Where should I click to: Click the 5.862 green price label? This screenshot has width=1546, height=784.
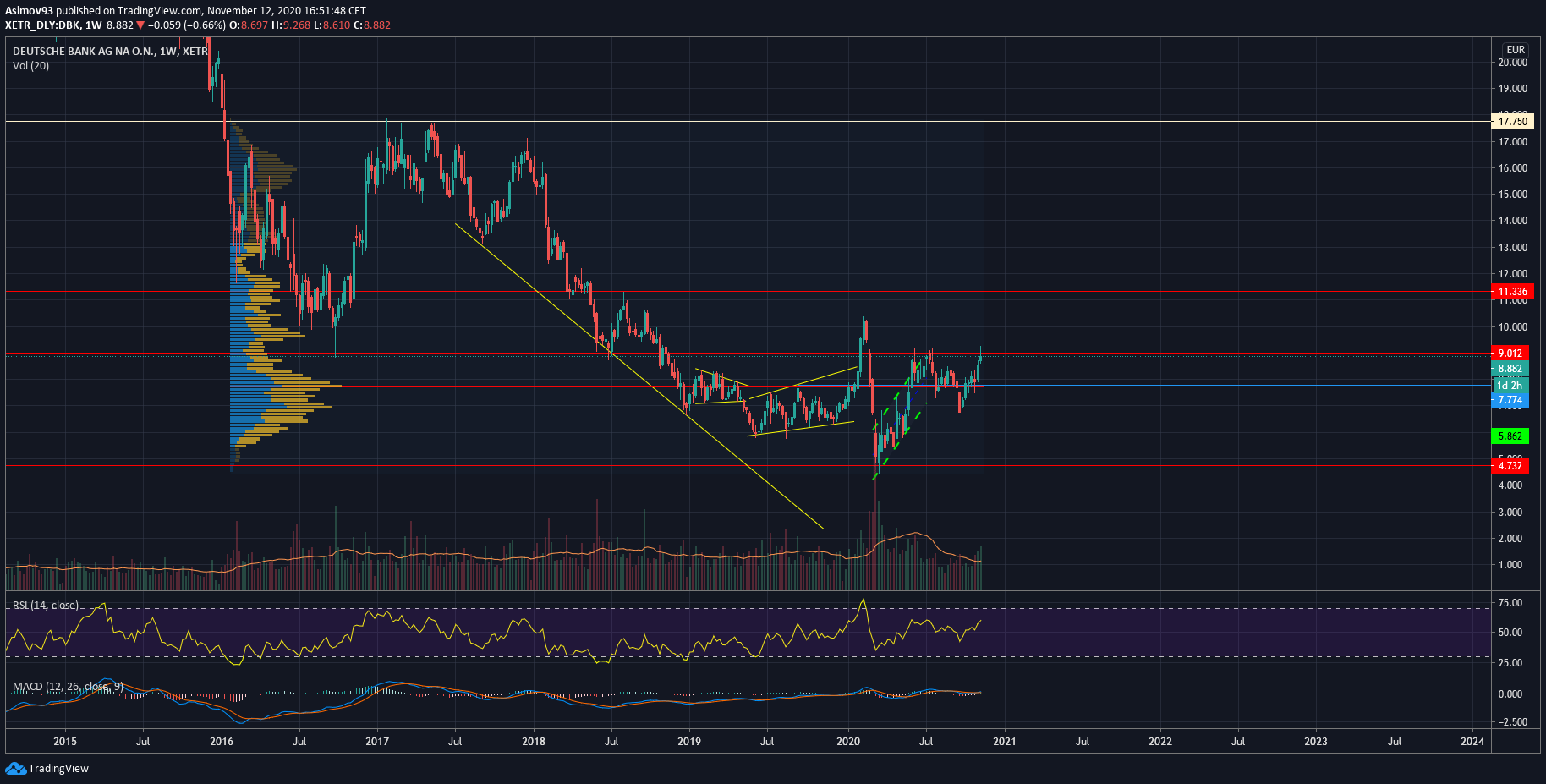pos(1510,436)
